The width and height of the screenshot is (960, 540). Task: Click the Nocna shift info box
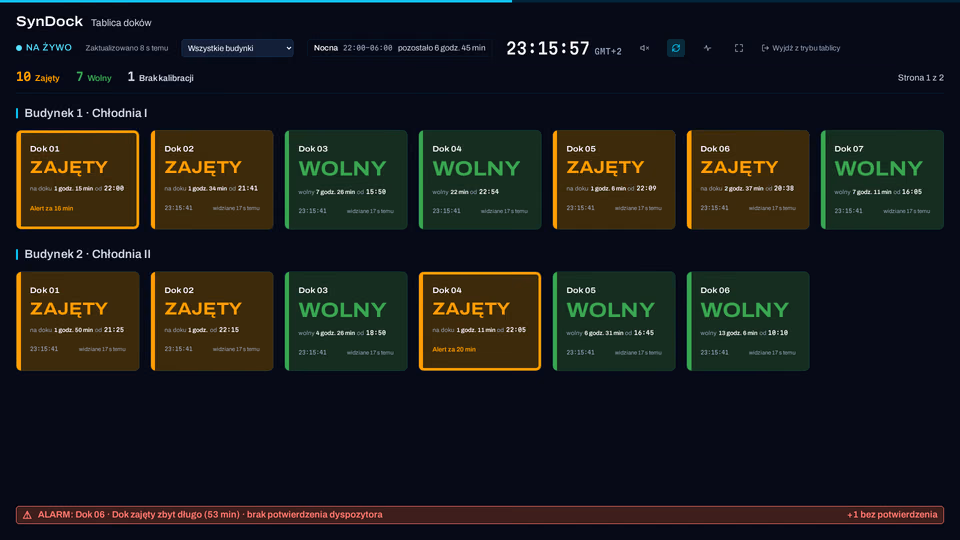click(x=399, y=48)
